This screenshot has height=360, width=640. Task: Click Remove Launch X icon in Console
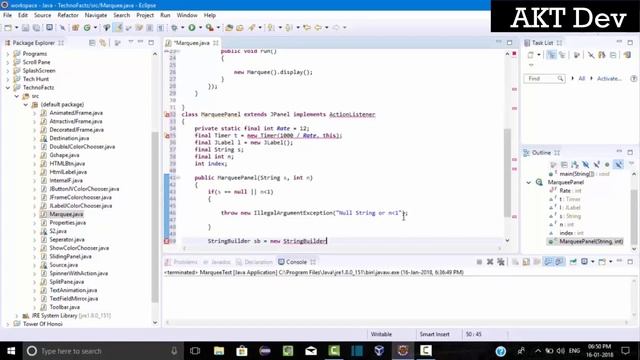pyautogui.click(x=490, y=262)
